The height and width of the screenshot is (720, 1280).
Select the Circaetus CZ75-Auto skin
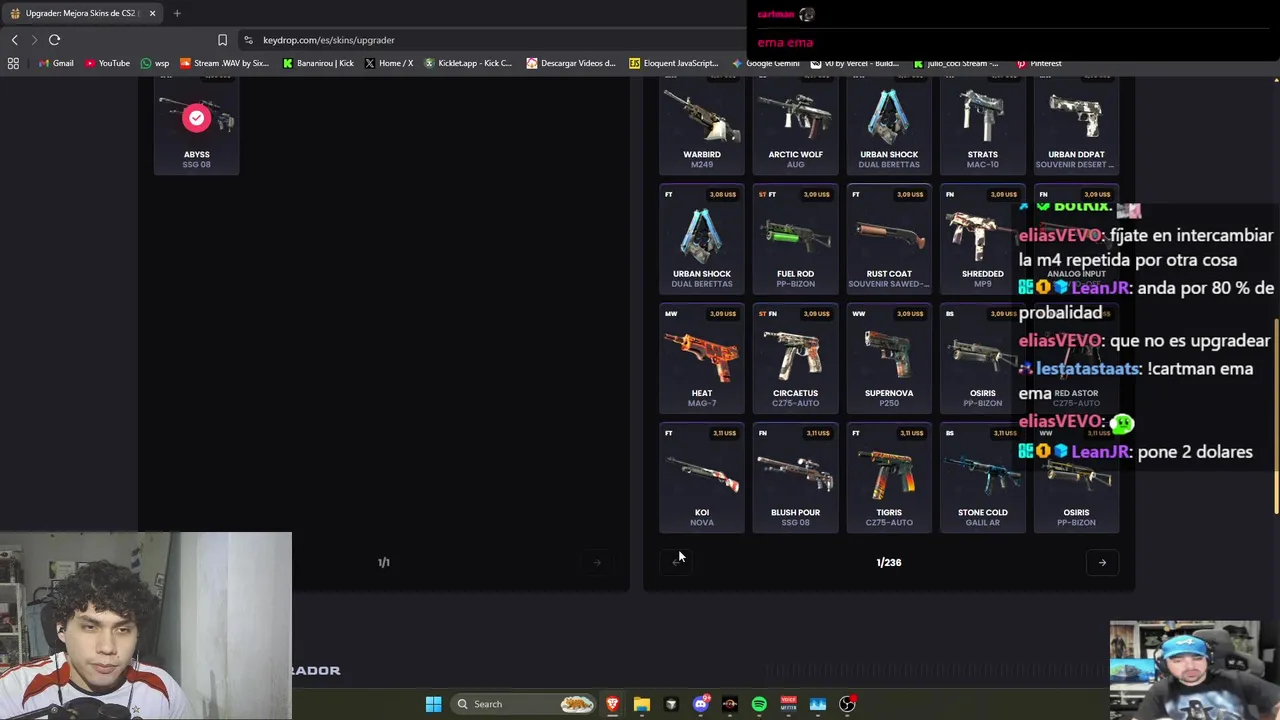pyautogui.click(x=795, y=358)
